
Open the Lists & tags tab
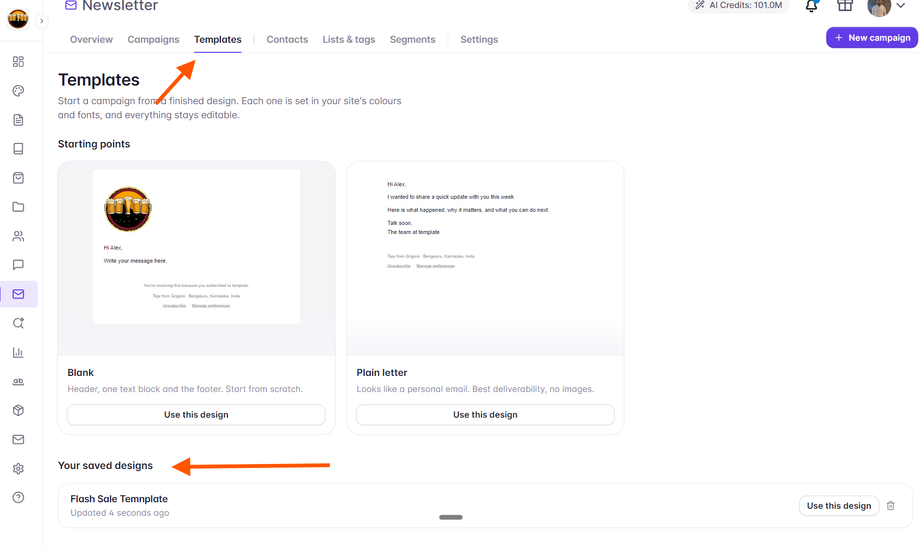click(x=349, y=39)
